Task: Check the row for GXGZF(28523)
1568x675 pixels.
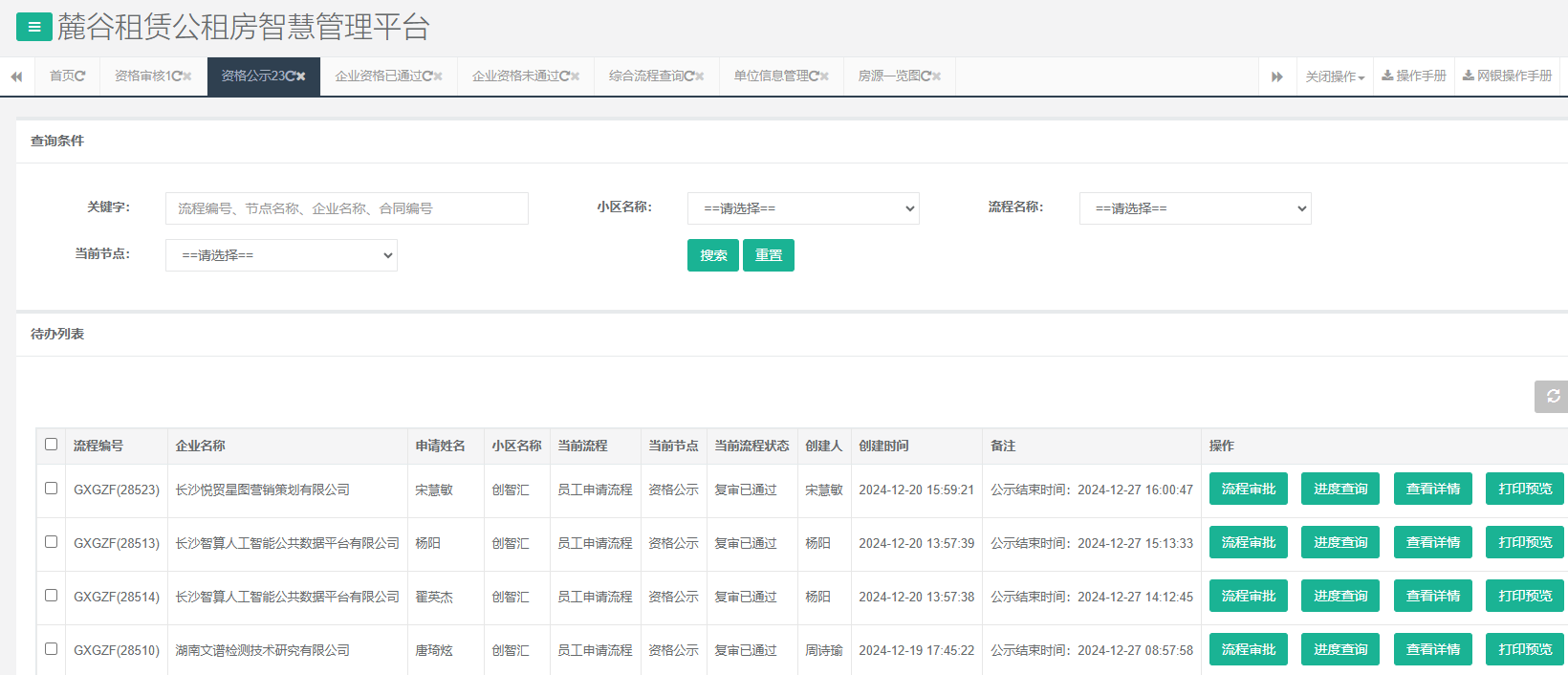Action: (x=52, y=489)
